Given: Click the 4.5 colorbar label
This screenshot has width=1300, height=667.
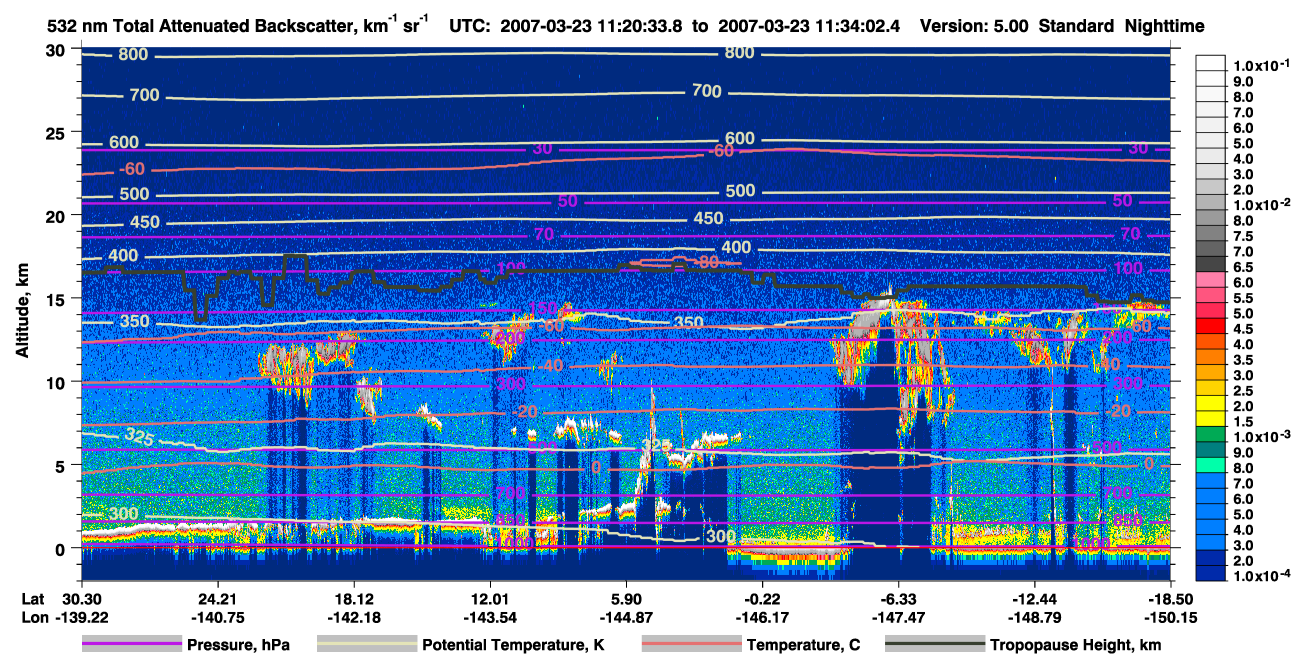Looking at the screenshot, I should coord(1243,329).
